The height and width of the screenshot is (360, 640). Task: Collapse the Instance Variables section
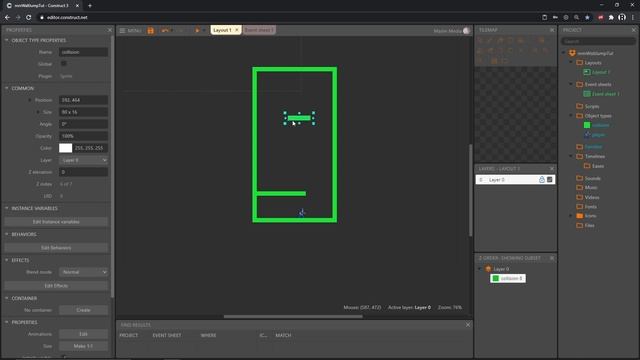7,208
